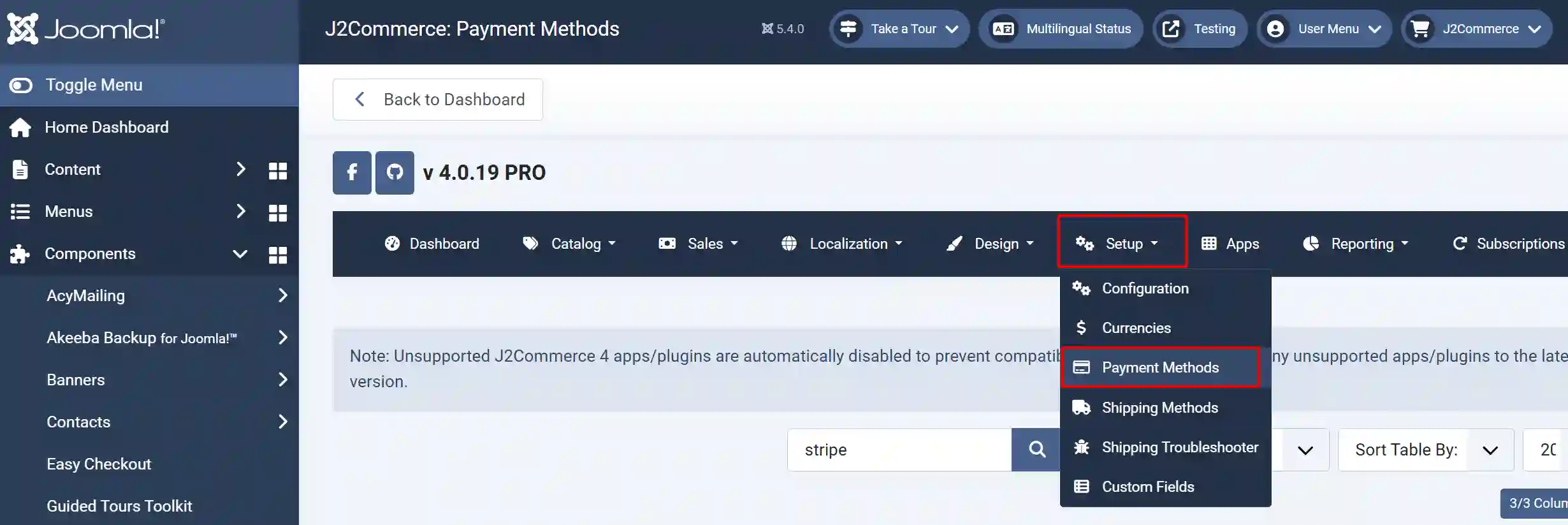Image resolution: width=1568 pixels, height=525 pixels.
Task: Click the Testing site link button
Action: pyautogui.click(x=1200, y=29)
